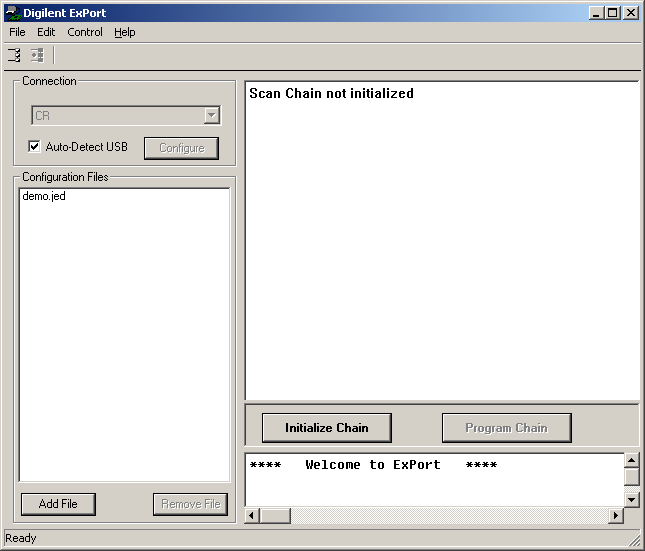
Task: Click the horizontal scrollbar thumb in log
Action: coord(275,515)
